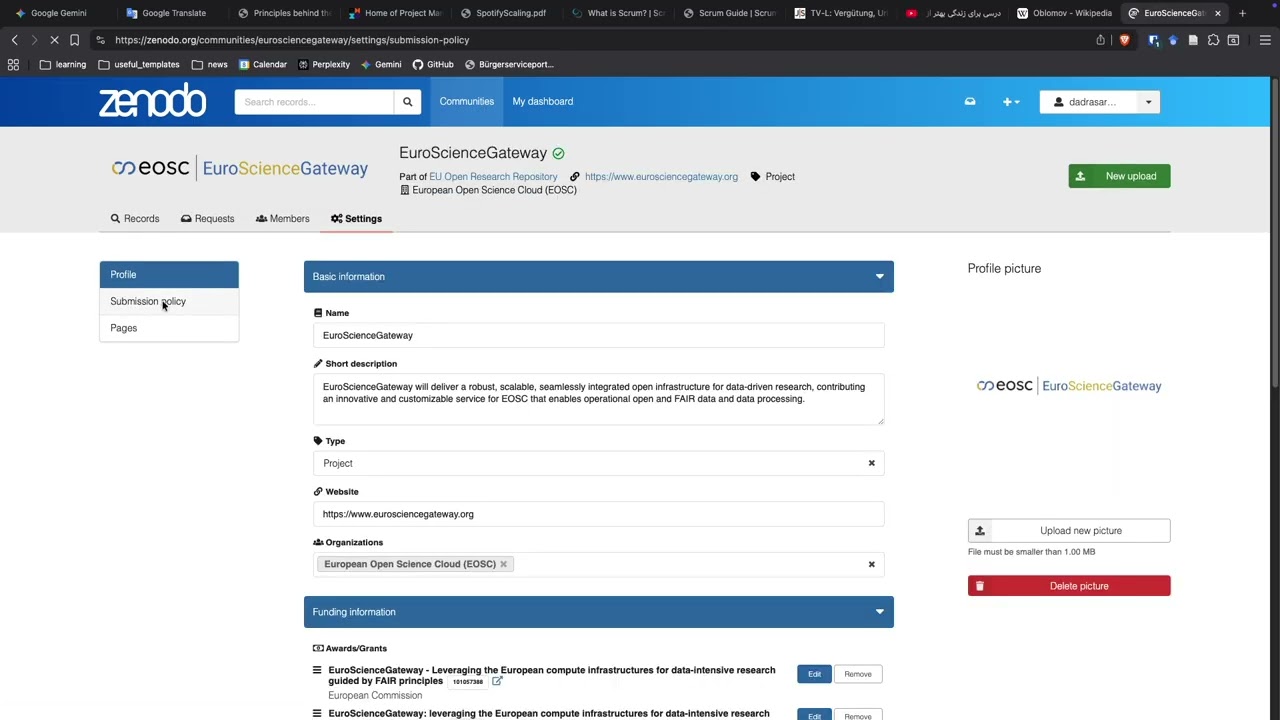
Task: Open the news bookmark folder
Action: point(210,64)
